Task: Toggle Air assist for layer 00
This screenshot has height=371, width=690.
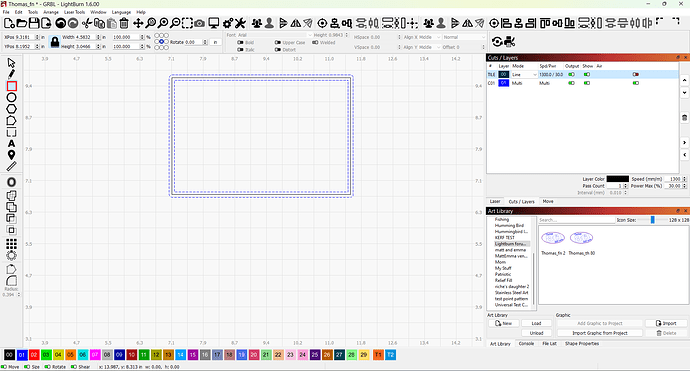Action: pyautogui.click(x=635, y=74)
